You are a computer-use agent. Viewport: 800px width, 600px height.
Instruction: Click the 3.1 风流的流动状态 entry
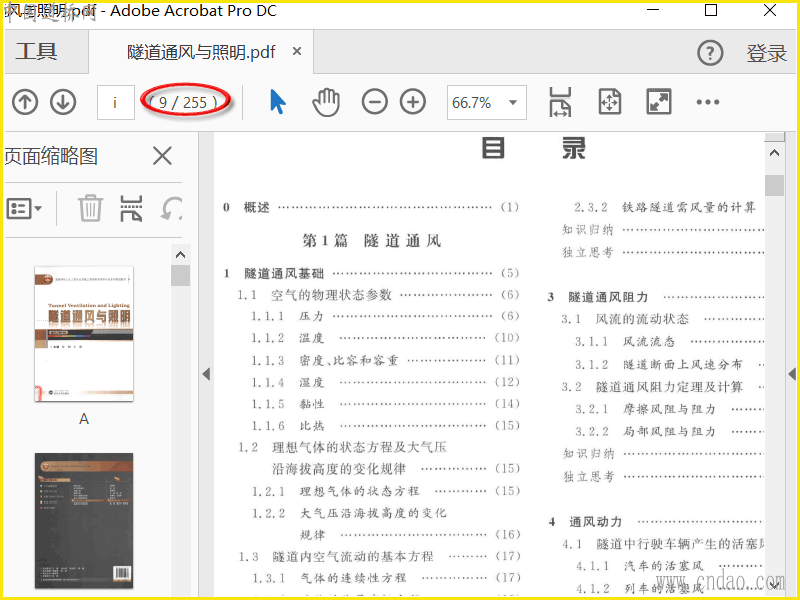[x=663, y=319]
